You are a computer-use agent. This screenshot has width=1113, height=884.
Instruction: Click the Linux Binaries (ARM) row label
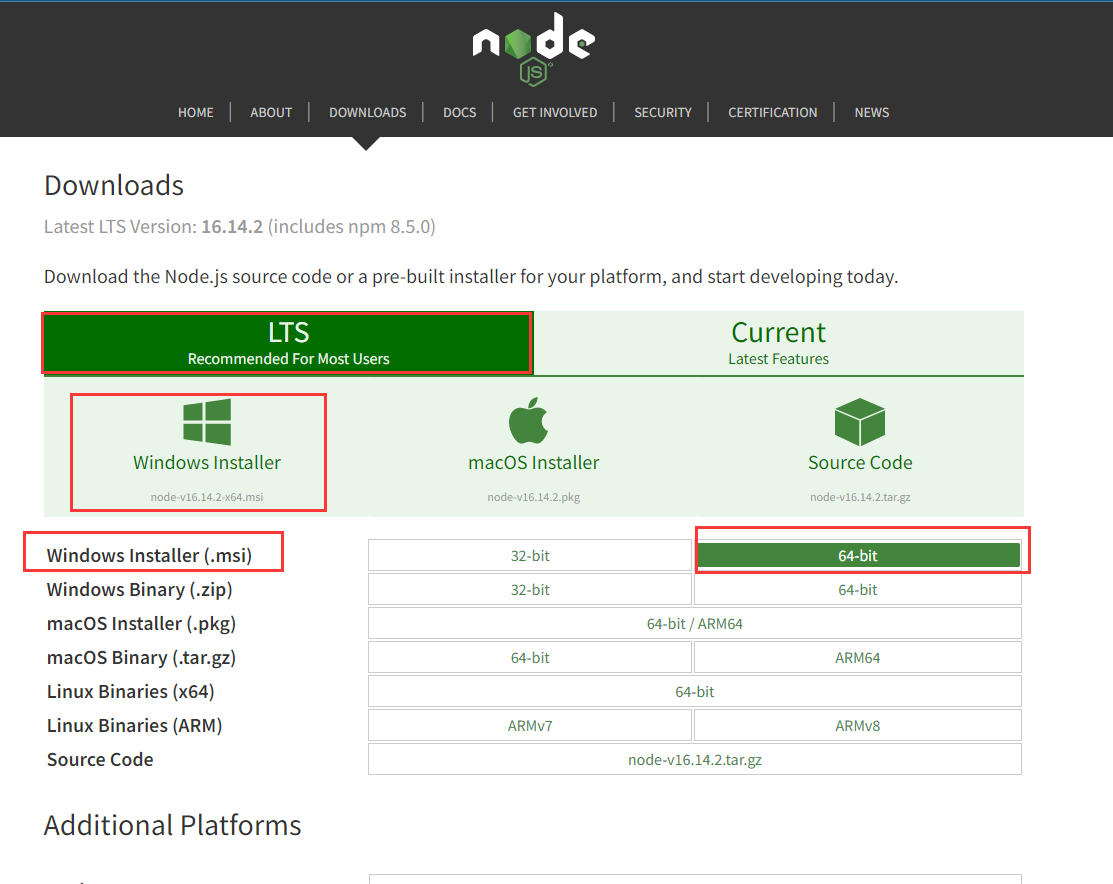(134, 726)
